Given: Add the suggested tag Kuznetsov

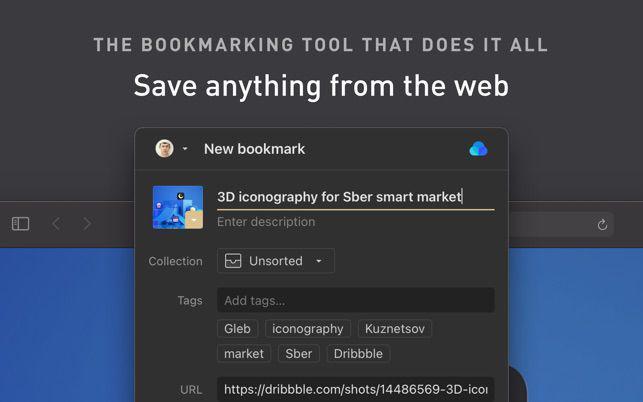Looking at the screenshot, I should pyautogui.click(x=395, y=329).
